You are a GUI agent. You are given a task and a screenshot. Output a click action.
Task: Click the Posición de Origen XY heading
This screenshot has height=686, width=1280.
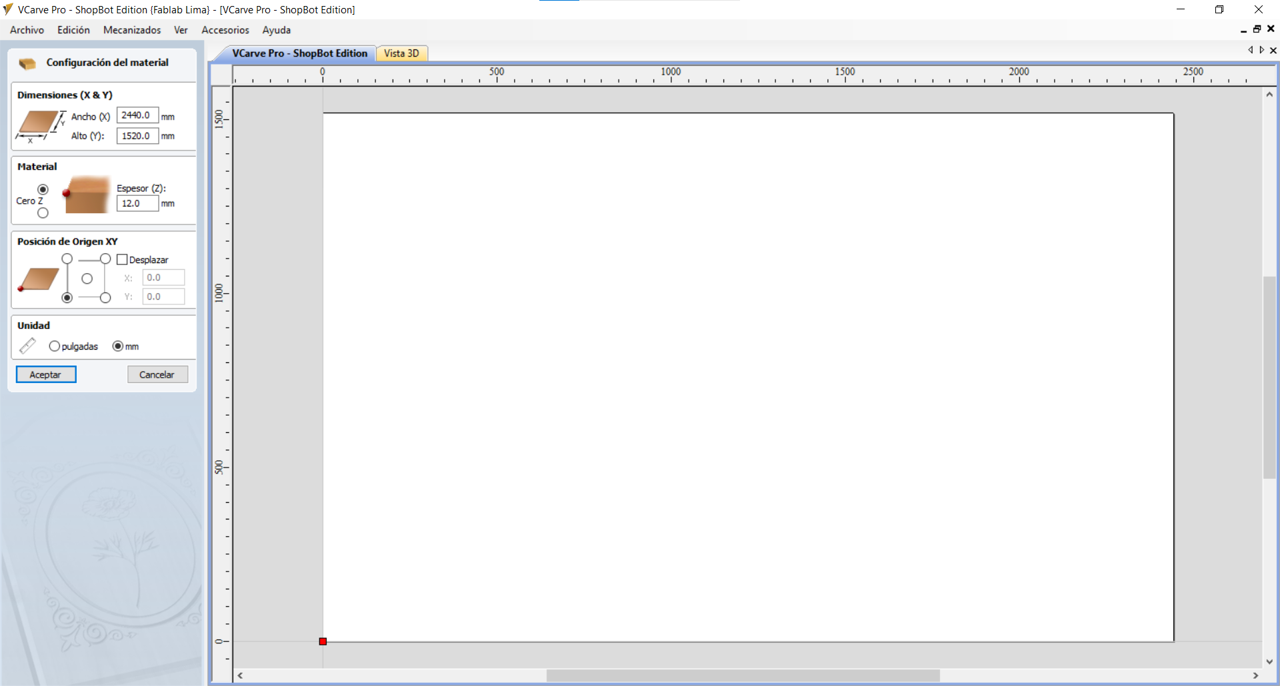[x=67, y=241]
